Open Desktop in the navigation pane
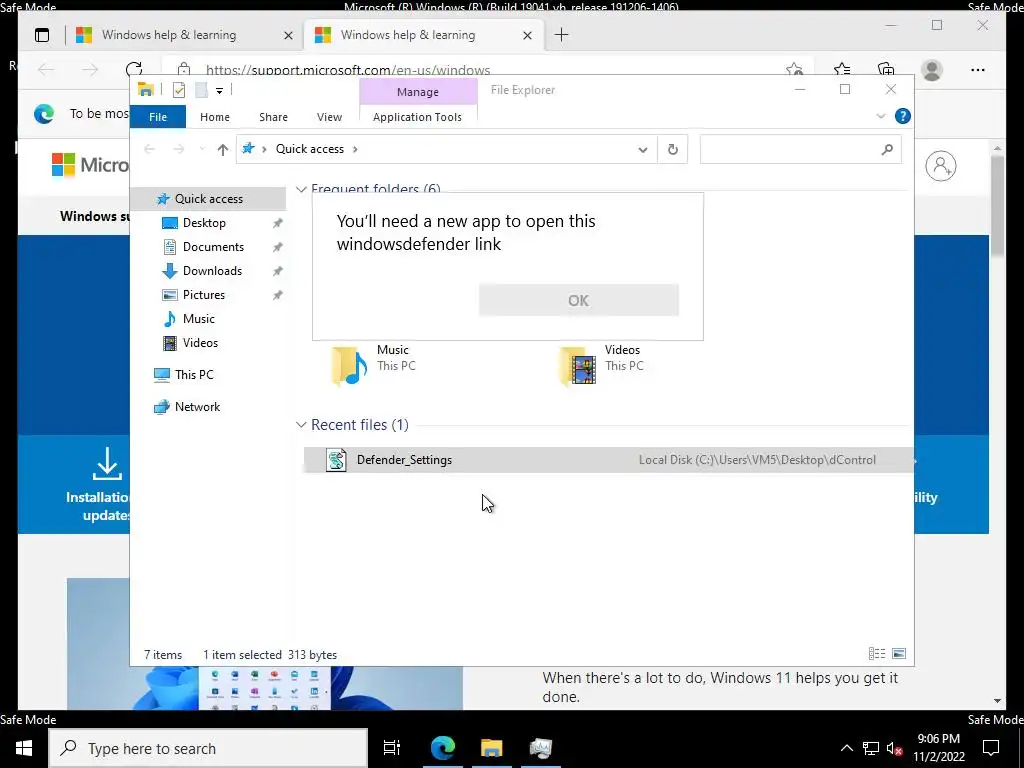The image size is (1024, 768). coord(204,223)
